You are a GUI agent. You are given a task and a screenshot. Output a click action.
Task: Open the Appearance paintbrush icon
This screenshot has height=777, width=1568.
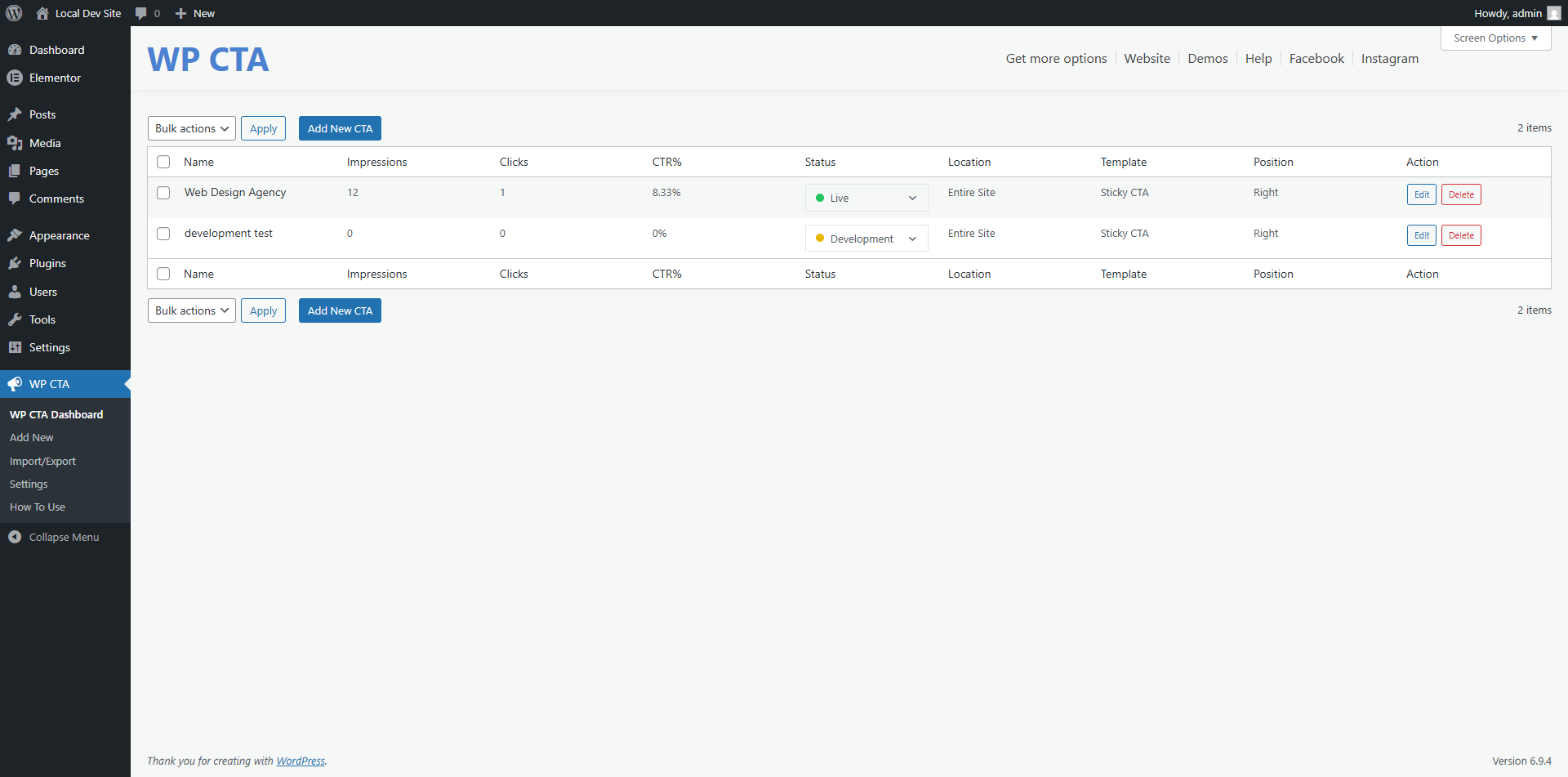click(15, 235)
